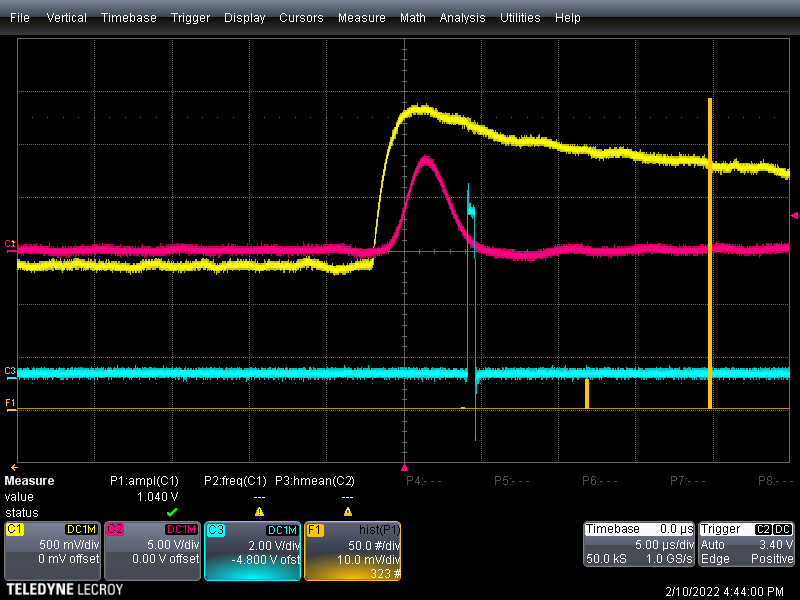Click the 1.0 GS/s sample rate
The image size is (800, 600).
[x=669, y=559]
